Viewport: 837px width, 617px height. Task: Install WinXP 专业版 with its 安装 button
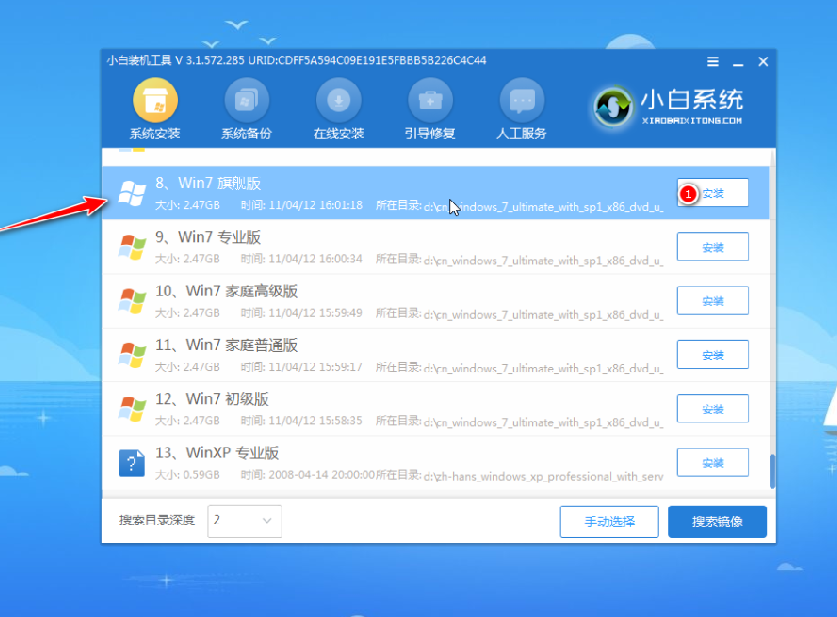713,462
